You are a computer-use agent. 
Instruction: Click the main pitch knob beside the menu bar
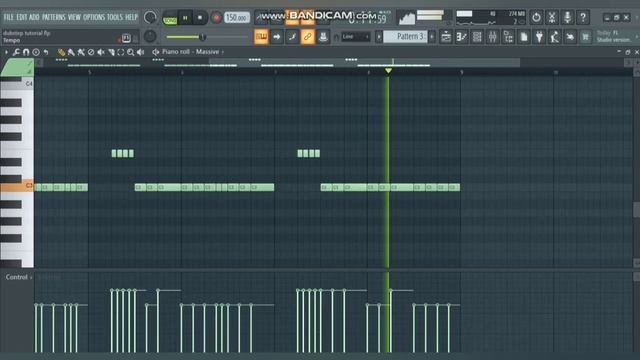click(x=150, y=18)
